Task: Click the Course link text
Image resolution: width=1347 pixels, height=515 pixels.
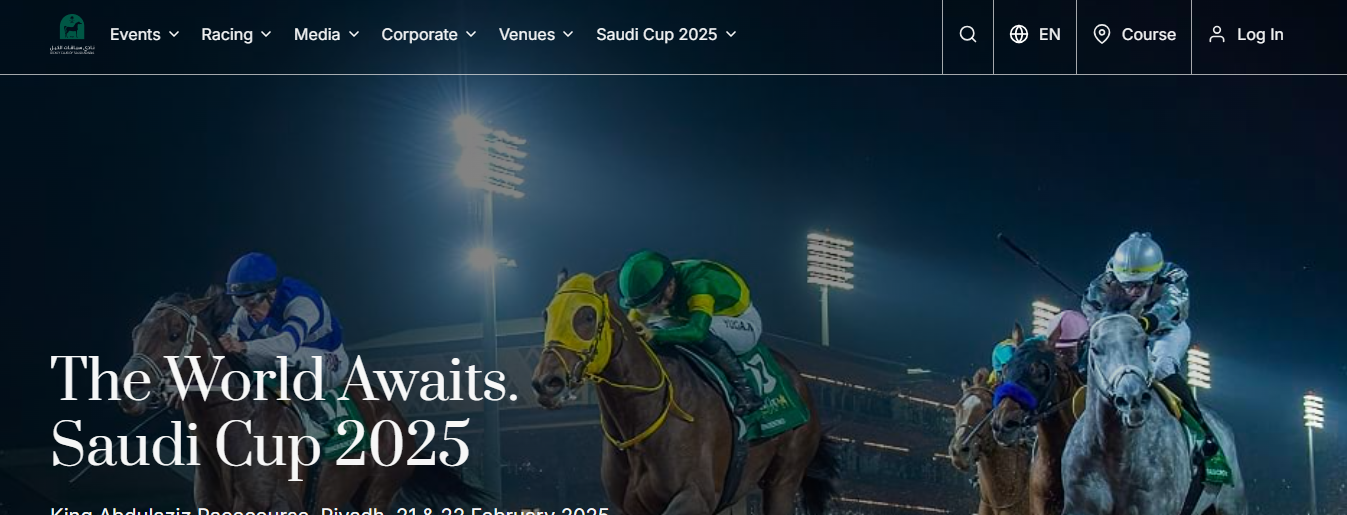Action: [x=1149, y=35]
